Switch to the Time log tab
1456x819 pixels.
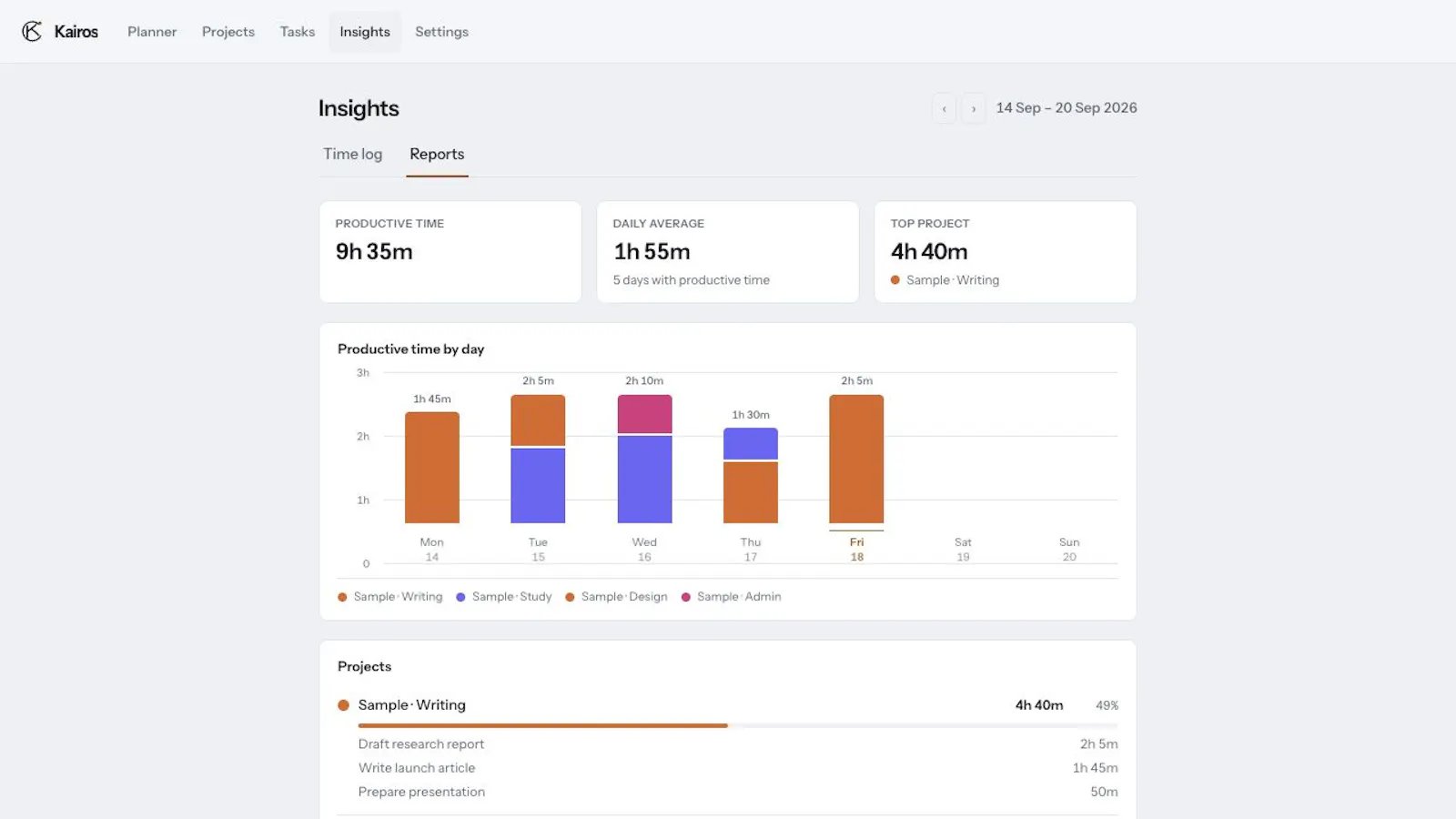[x=353, y=154]
